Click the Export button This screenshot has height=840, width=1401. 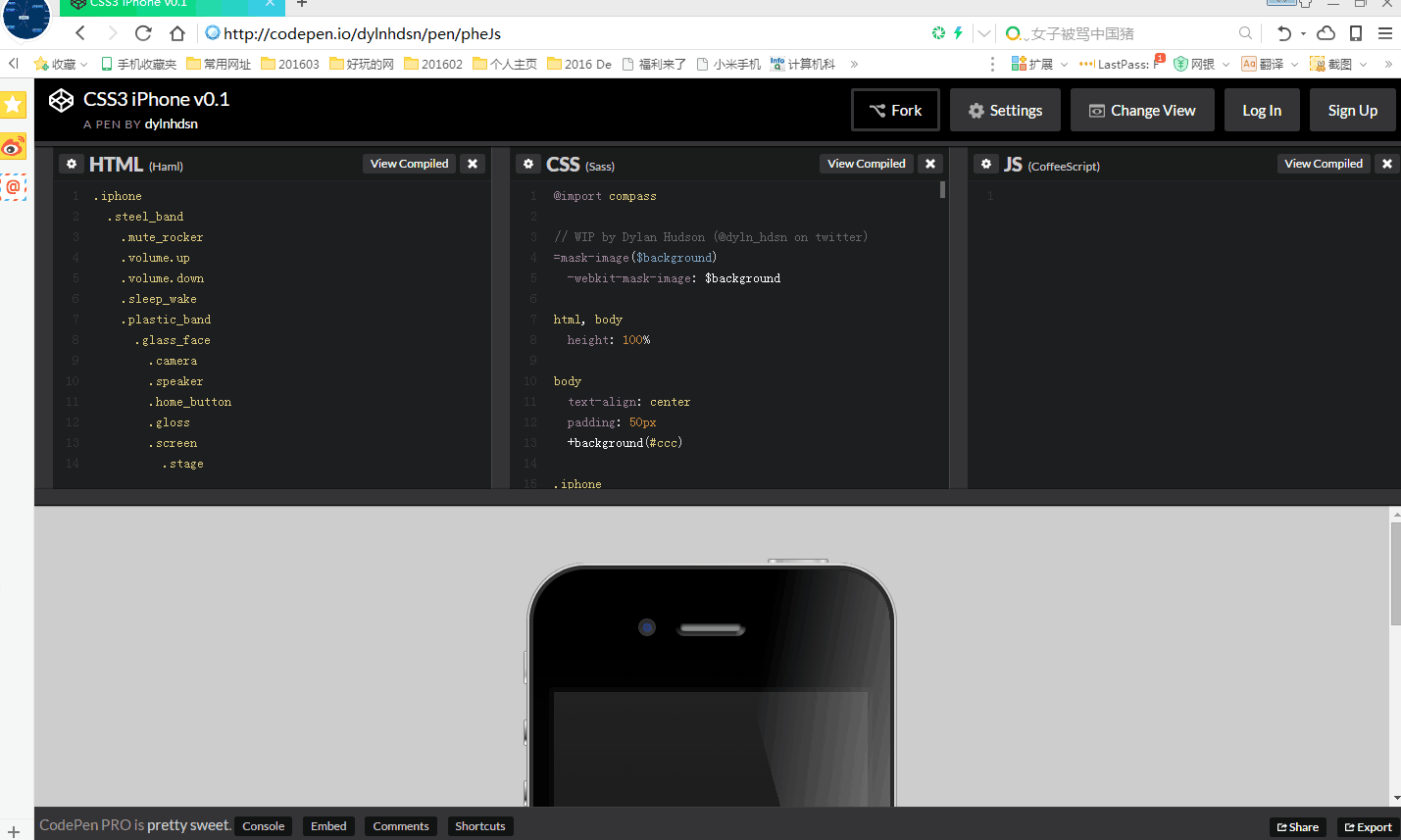pos(1369,827)
